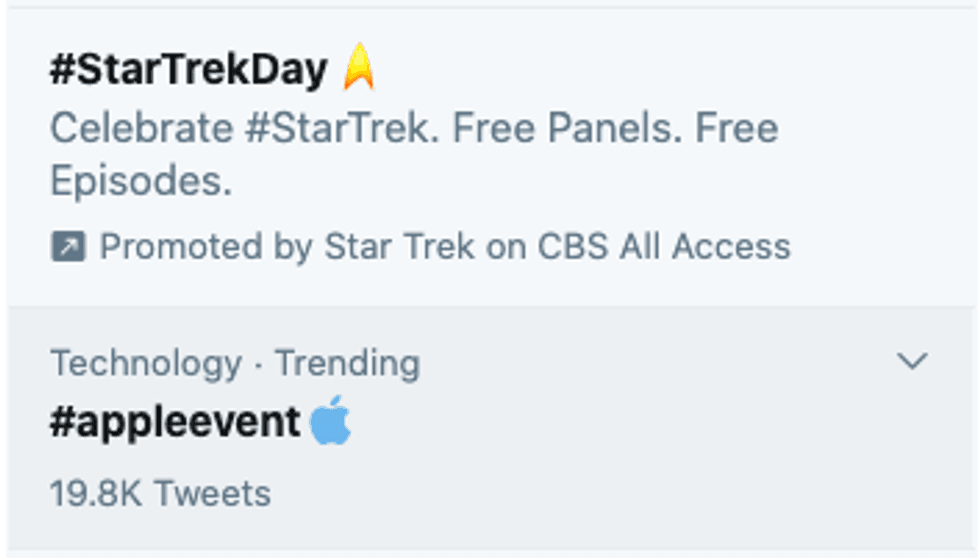This screenshot has width=980, height=558.
Task: Click the "Technology" category label
Action: pyautogui.click(x=146, y=362)
